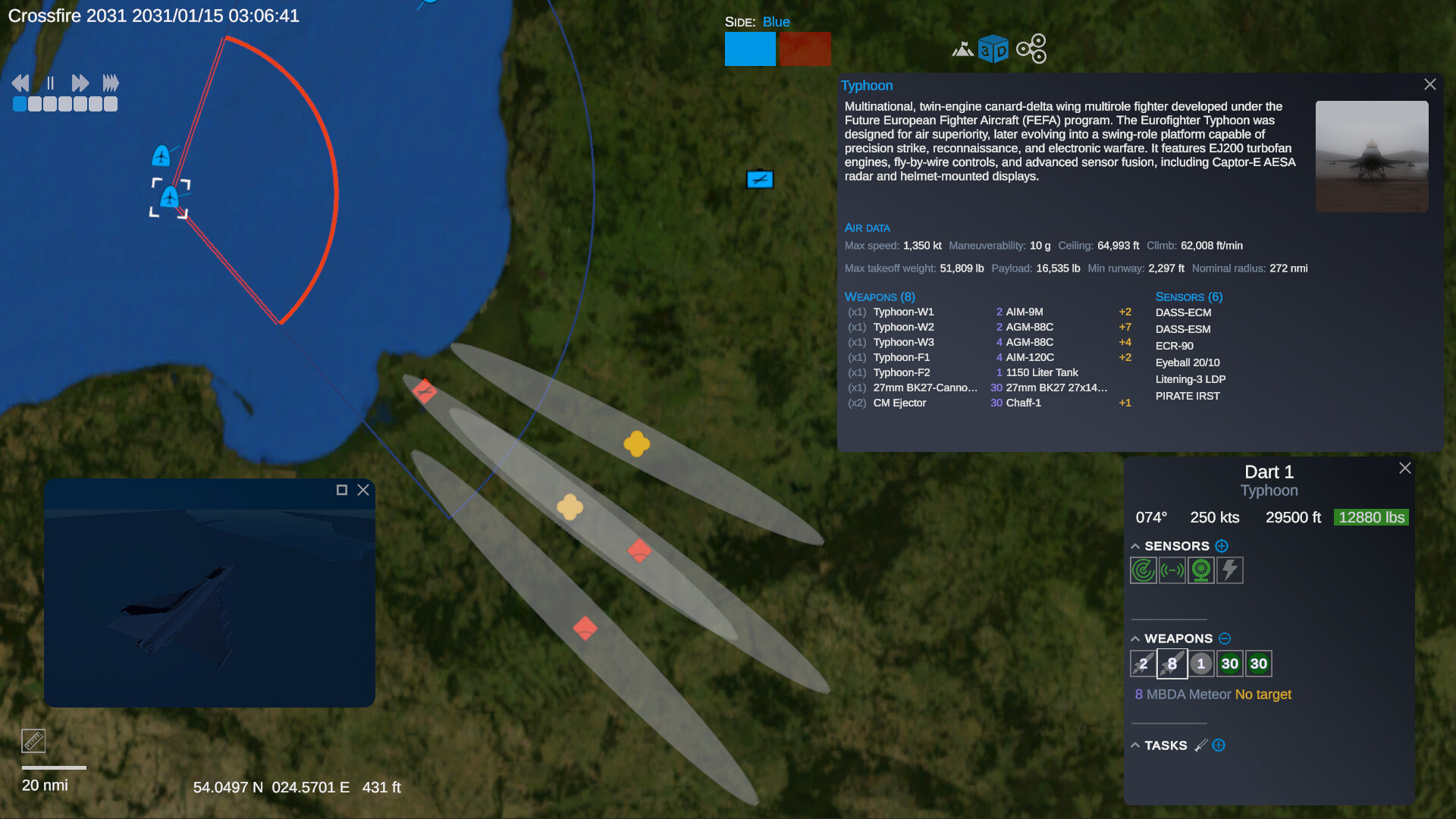Viewport: 1456px width, 819px height.
Task: Click the ruler measurement tool at bottom left
Action: (x=33, y=739)
